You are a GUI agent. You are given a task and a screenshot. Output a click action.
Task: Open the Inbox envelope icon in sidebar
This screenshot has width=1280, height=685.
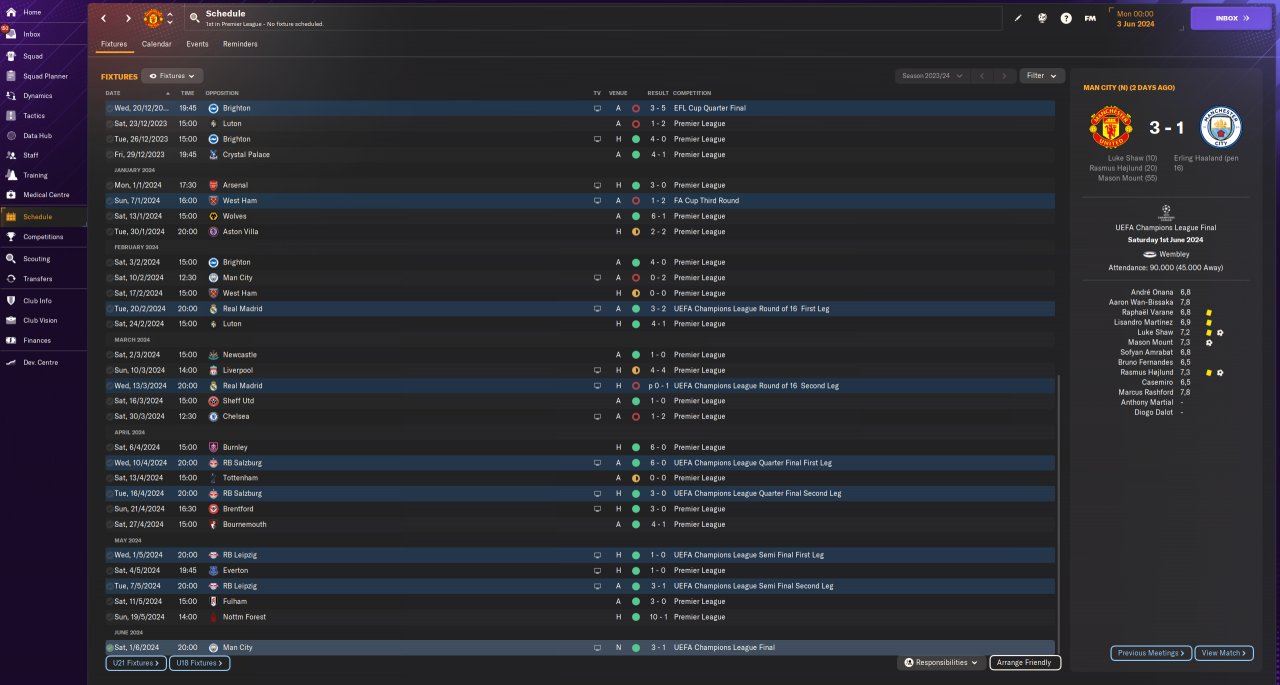[x=10, y=33]
